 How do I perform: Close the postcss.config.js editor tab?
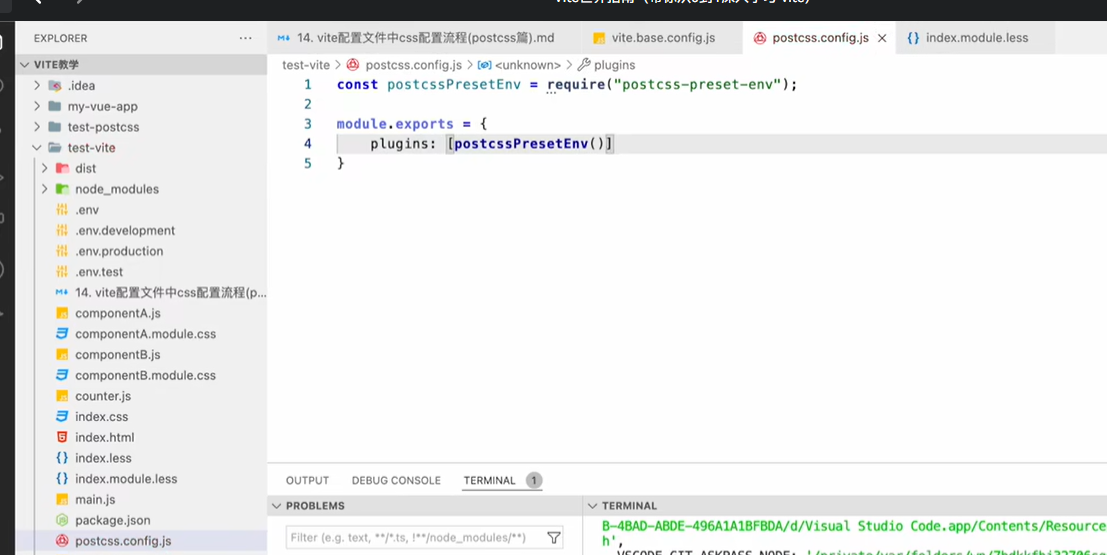(x=882, y=38)
